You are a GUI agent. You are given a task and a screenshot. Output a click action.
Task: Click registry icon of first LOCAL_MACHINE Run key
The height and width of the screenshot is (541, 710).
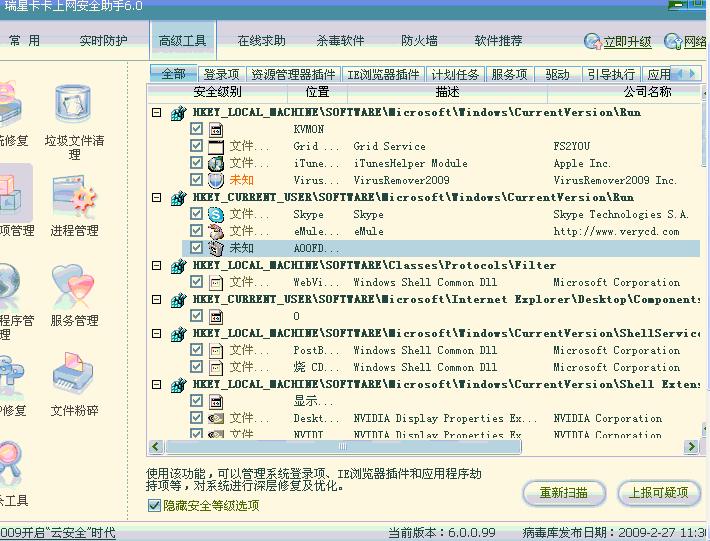[179, 113]
